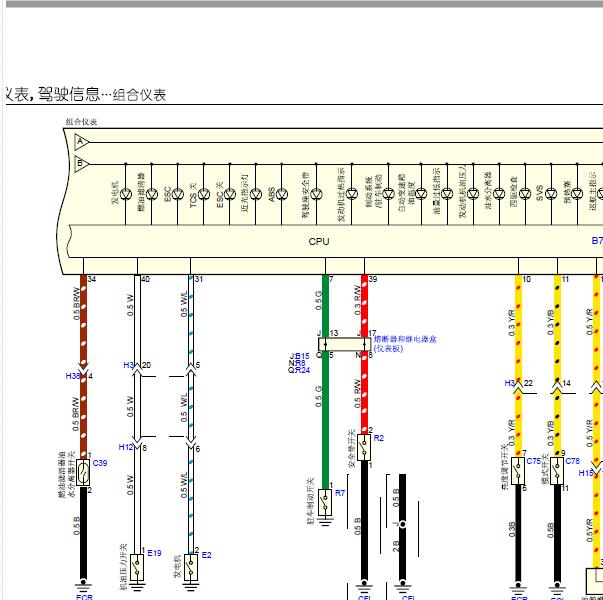The width and height of the screenshot is (603, 600).
Task: Click the ground symbol under R7 switch
Action: pyautogui.click(x=325, y=521)
